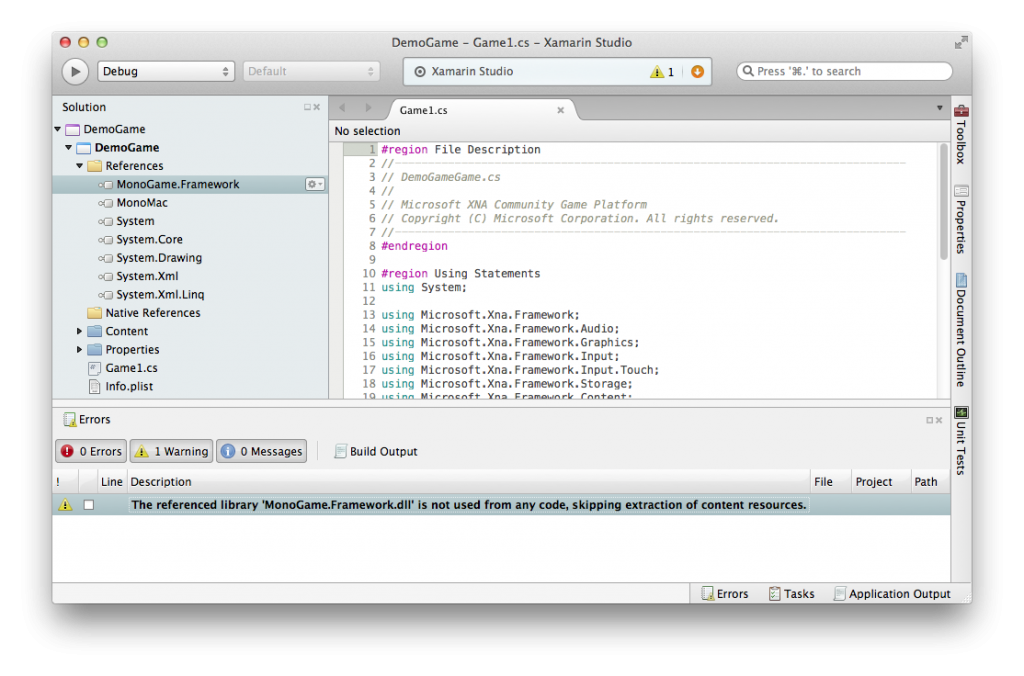The height and width of the screenshot is (676, 1024).
Task: Collapse the DemoGame solution node
Action: click(58, 129)
